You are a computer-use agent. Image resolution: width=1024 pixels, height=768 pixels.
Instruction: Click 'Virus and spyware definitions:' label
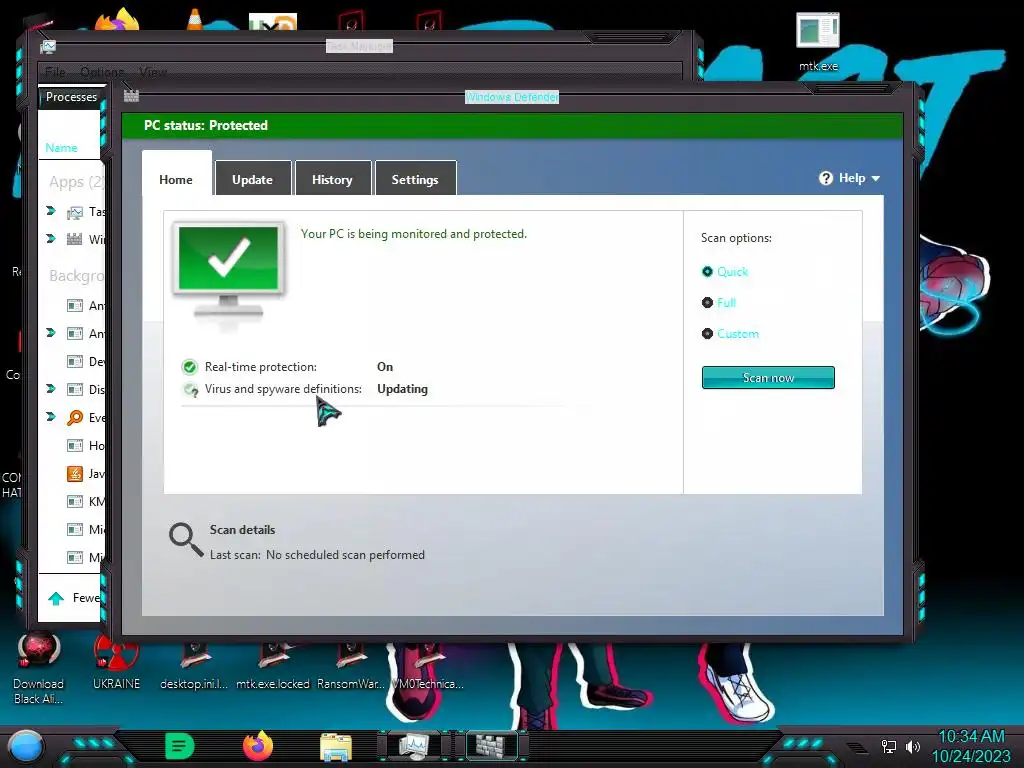point(283,389)
